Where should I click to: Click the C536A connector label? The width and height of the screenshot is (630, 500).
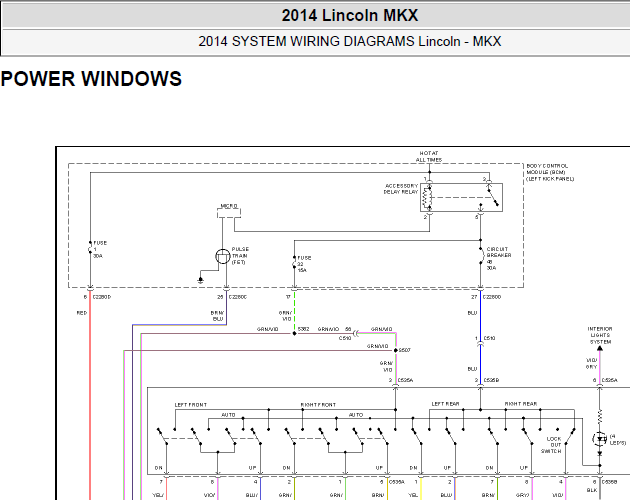397,482
